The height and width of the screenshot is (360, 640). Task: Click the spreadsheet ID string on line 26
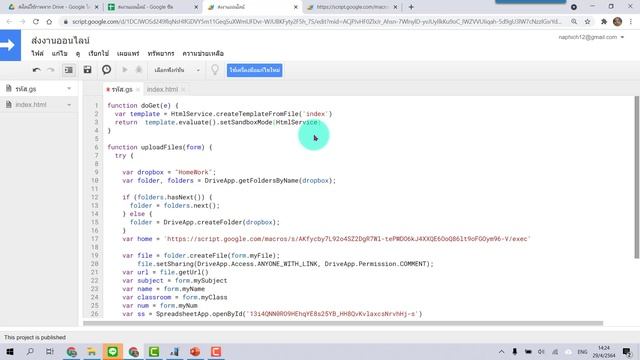click(333, 314)
